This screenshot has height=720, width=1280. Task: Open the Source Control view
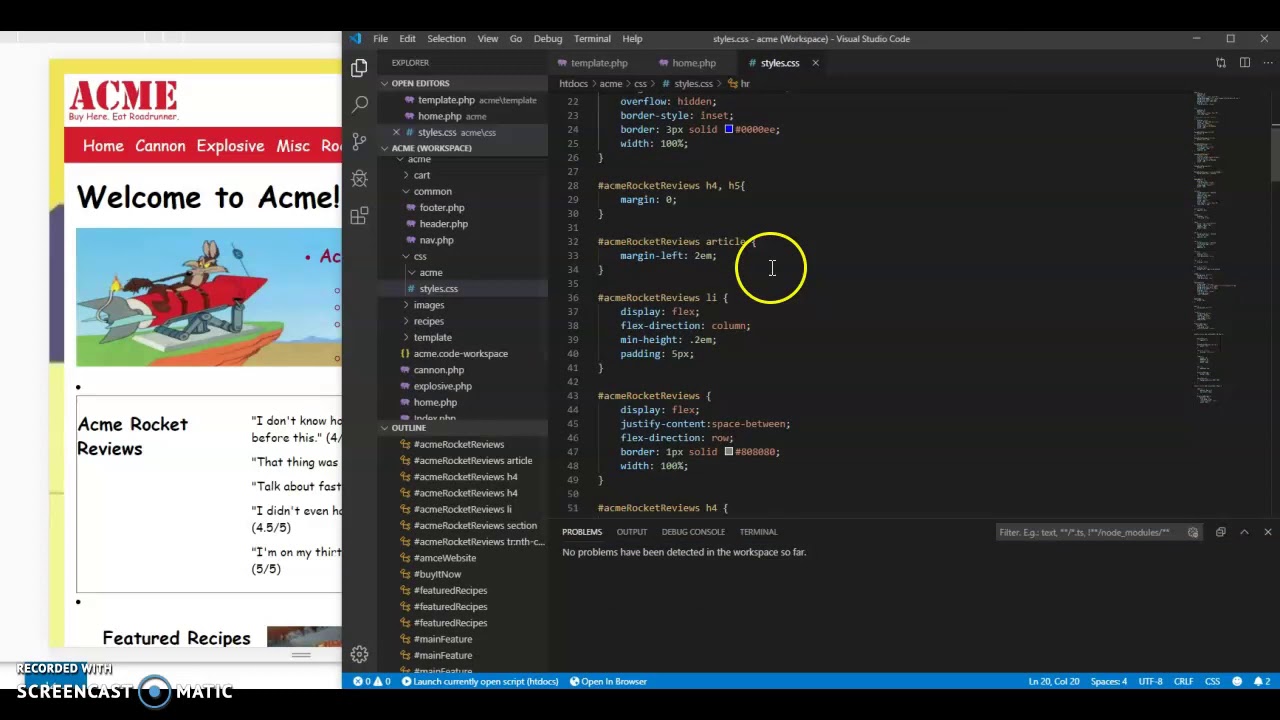[x=359, y=141]
